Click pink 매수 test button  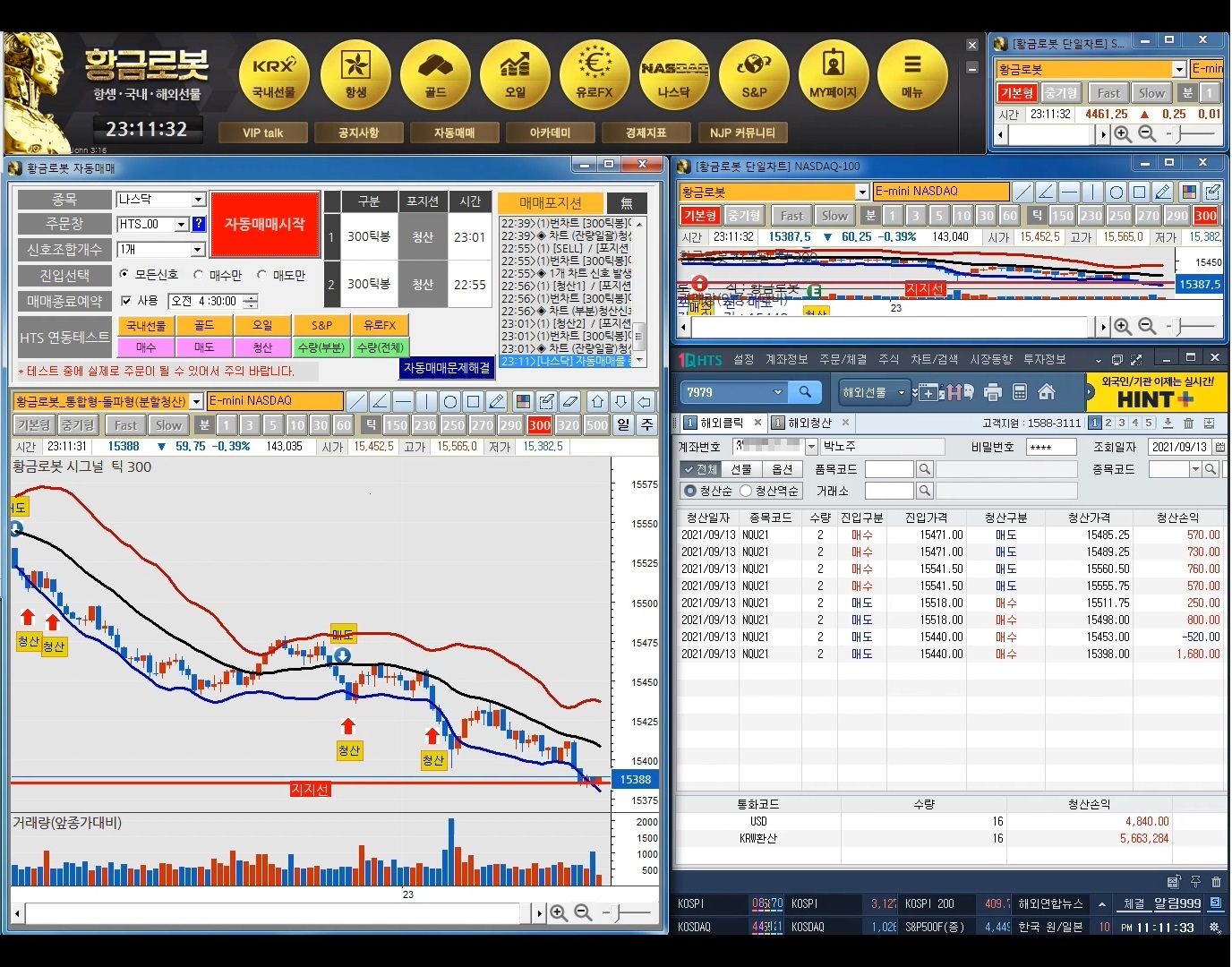(x=146, y=347)
